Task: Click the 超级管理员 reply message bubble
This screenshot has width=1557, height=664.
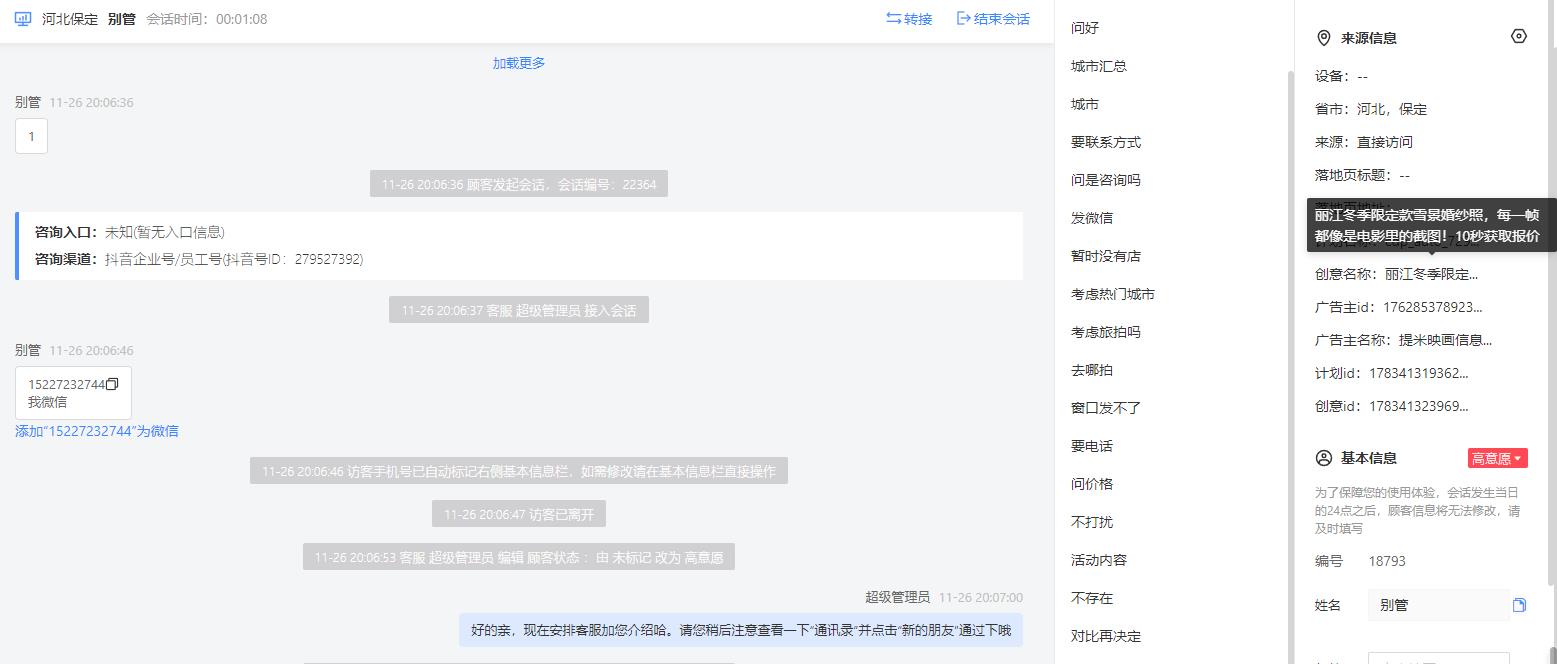Action: 741,630
